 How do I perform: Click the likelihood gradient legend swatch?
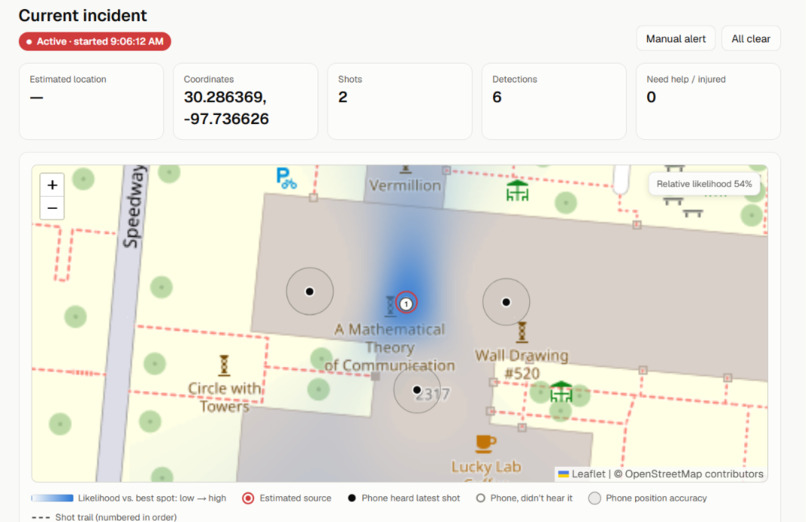pyautogui.click(x=52, y=498)
